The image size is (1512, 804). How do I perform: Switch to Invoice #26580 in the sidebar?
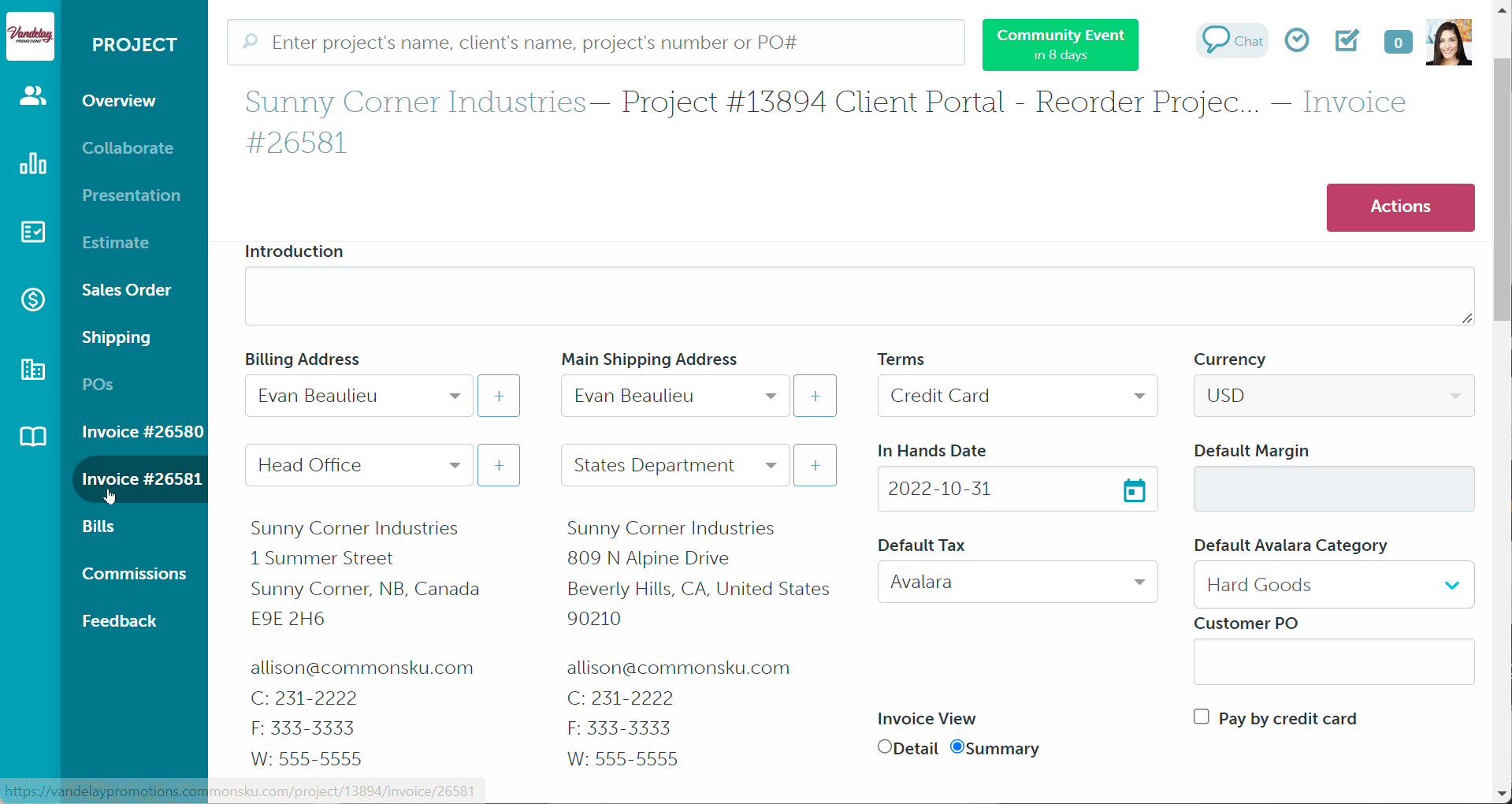142,431
